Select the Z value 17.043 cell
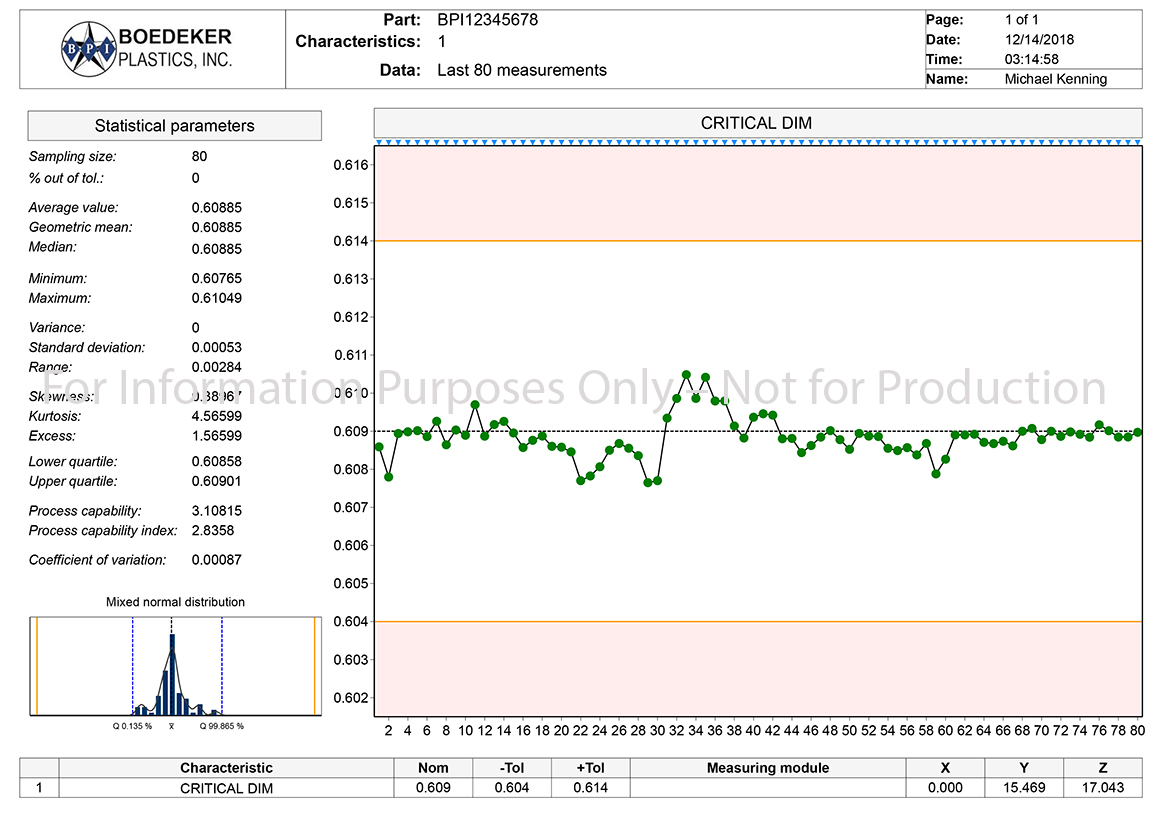This screenshot has height=827, width=1170. pos(1103,788)
